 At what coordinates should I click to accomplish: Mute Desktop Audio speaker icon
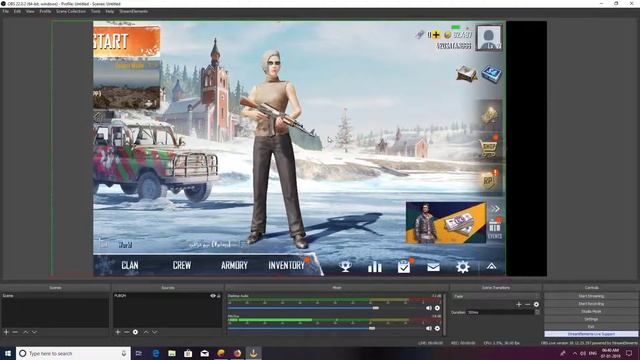[x=429, y=308]
